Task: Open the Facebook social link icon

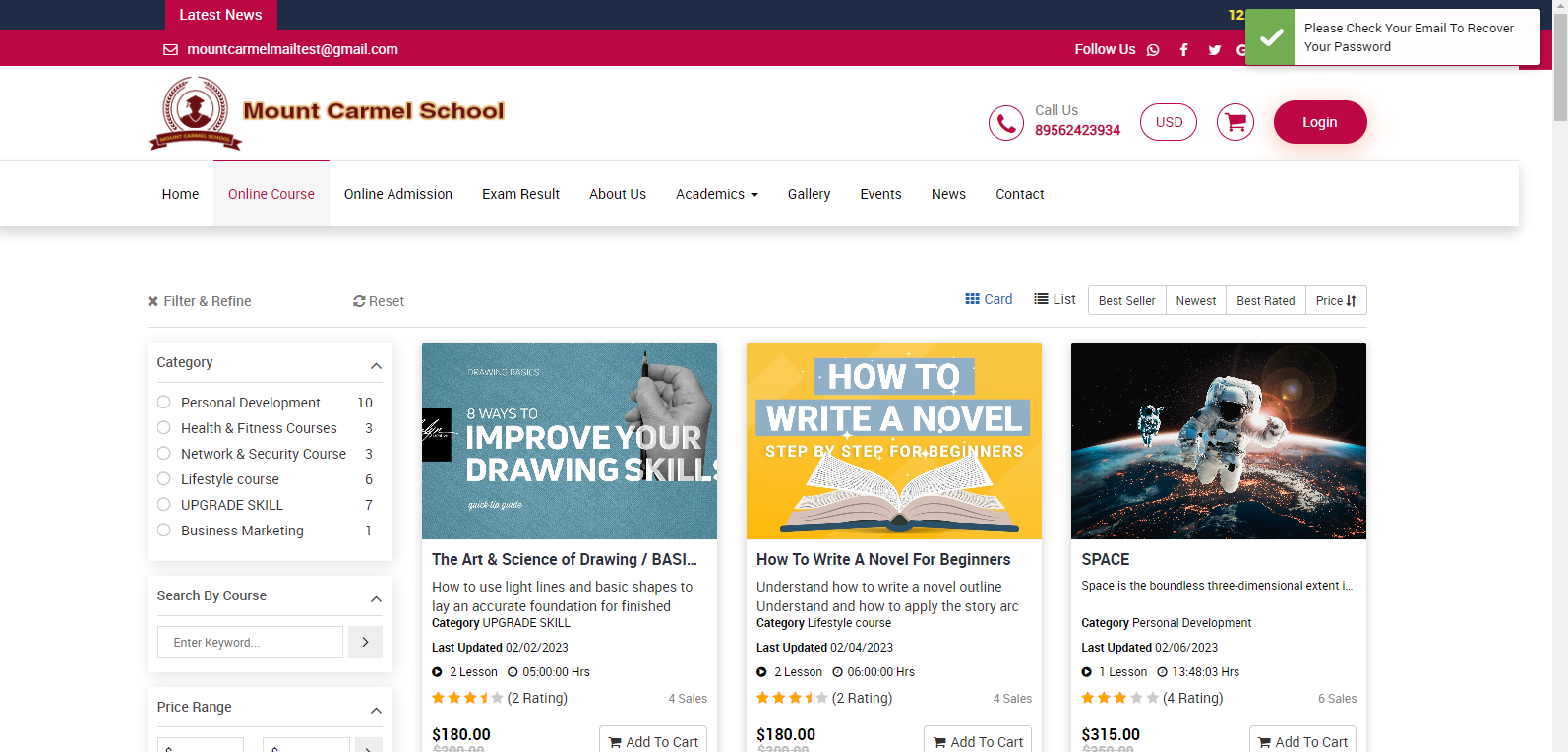Action: click(1183, 50)
